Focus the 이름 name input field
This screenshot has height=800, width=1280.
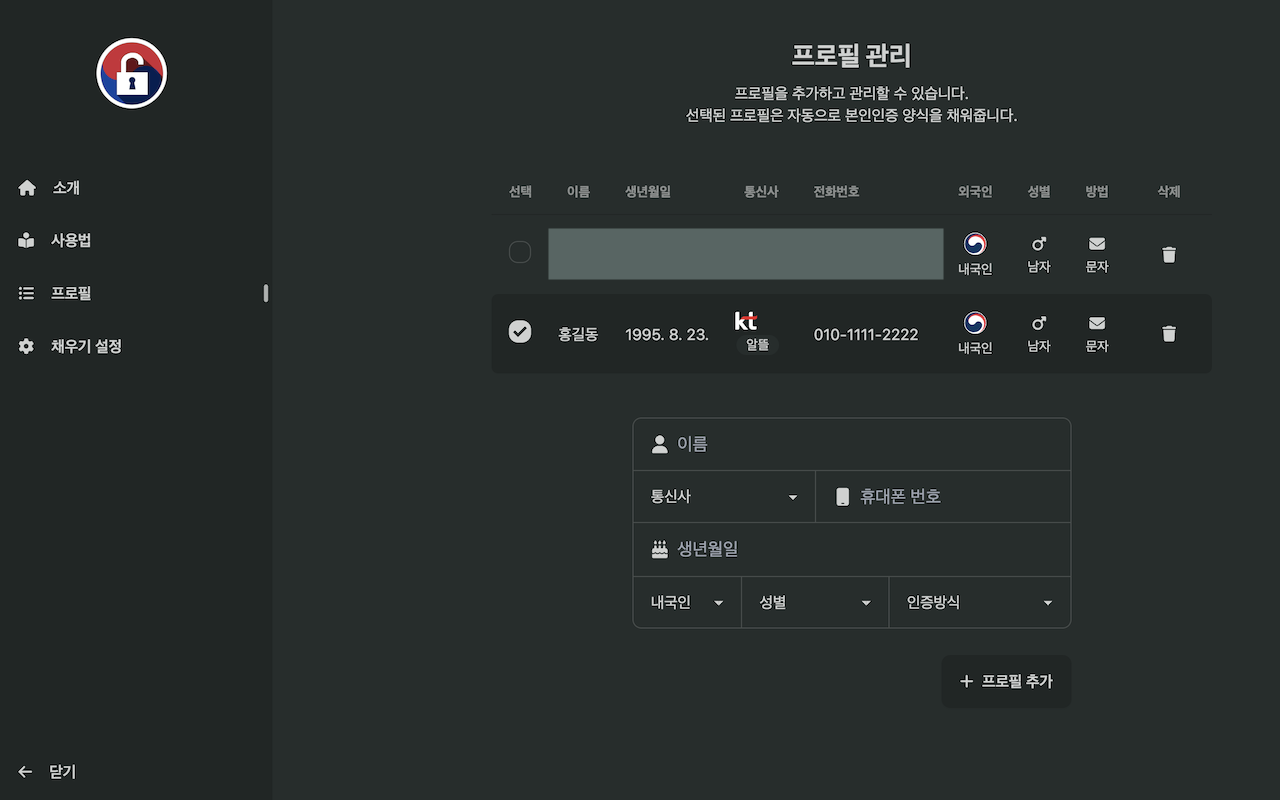[x=852, y=444]
